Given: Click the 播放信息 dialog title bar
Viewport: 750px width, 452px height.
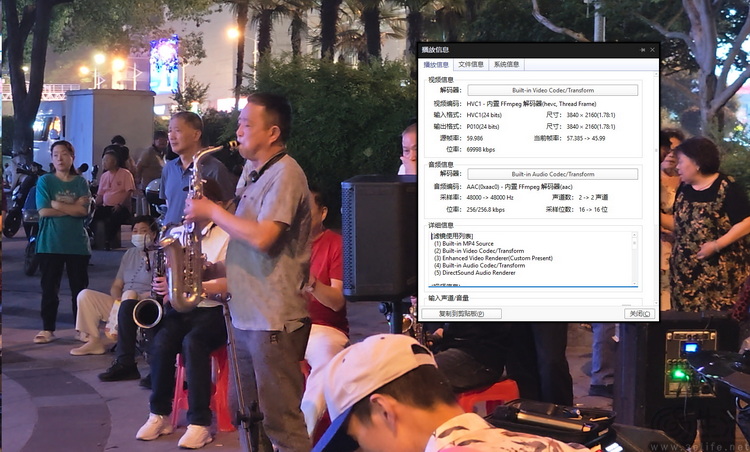Looking at the screenshot, I should pyautogui.click(x=530, y=49).
